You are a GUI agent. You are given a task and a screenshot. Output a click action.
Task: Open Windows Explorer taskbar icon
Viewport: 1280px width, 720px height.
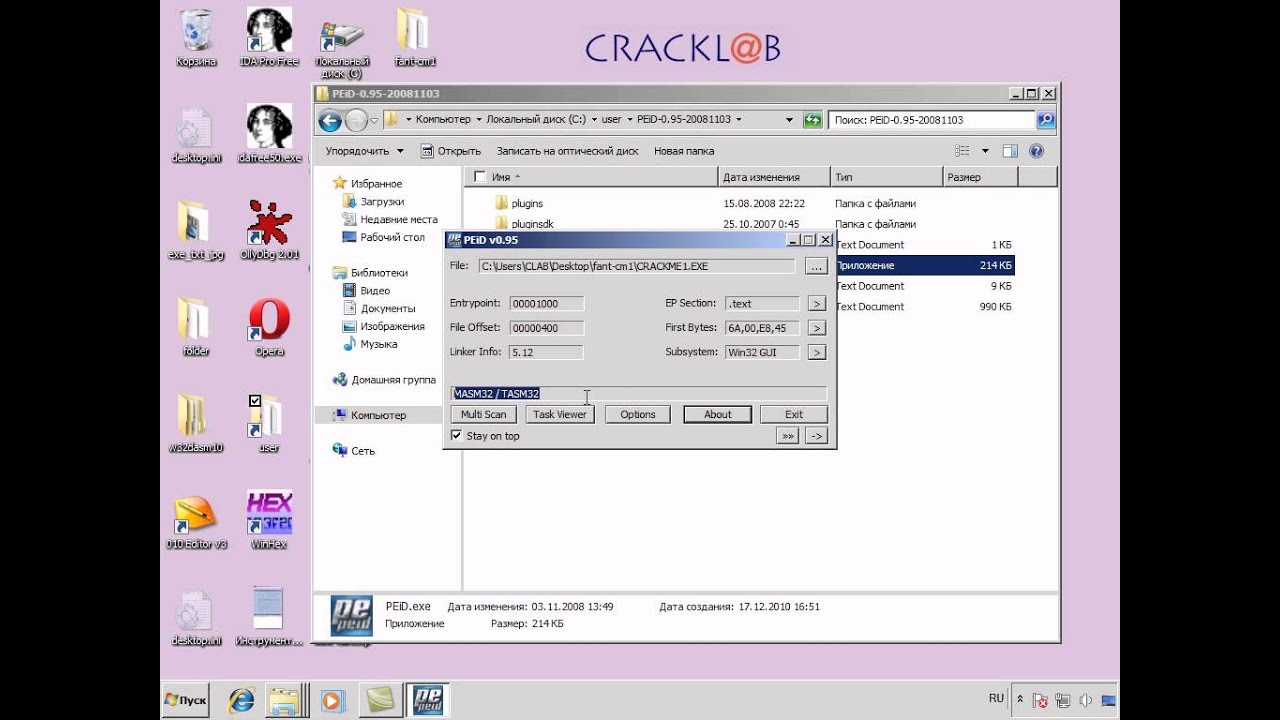pos(285,700)
